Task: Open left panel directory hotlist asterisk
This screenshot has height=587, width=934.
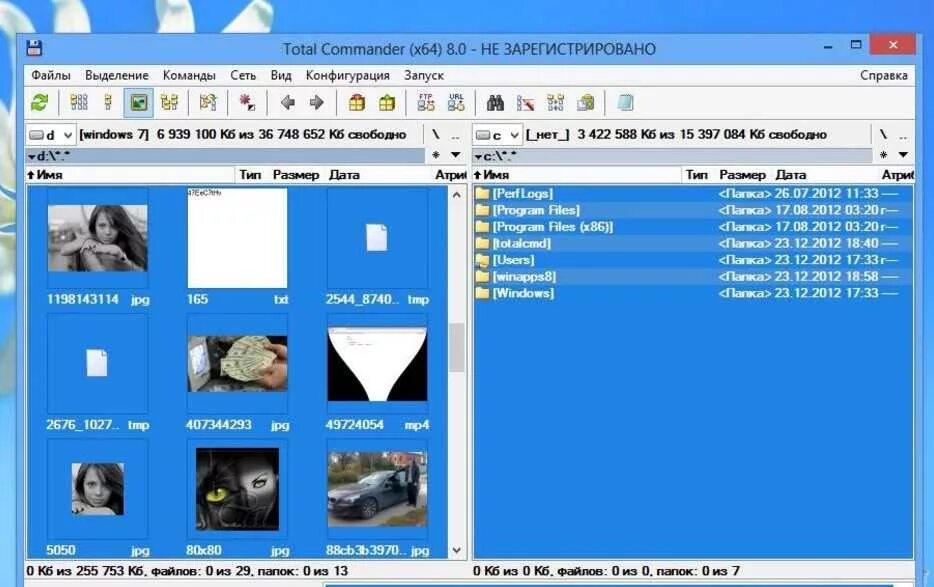Action: 436,155
